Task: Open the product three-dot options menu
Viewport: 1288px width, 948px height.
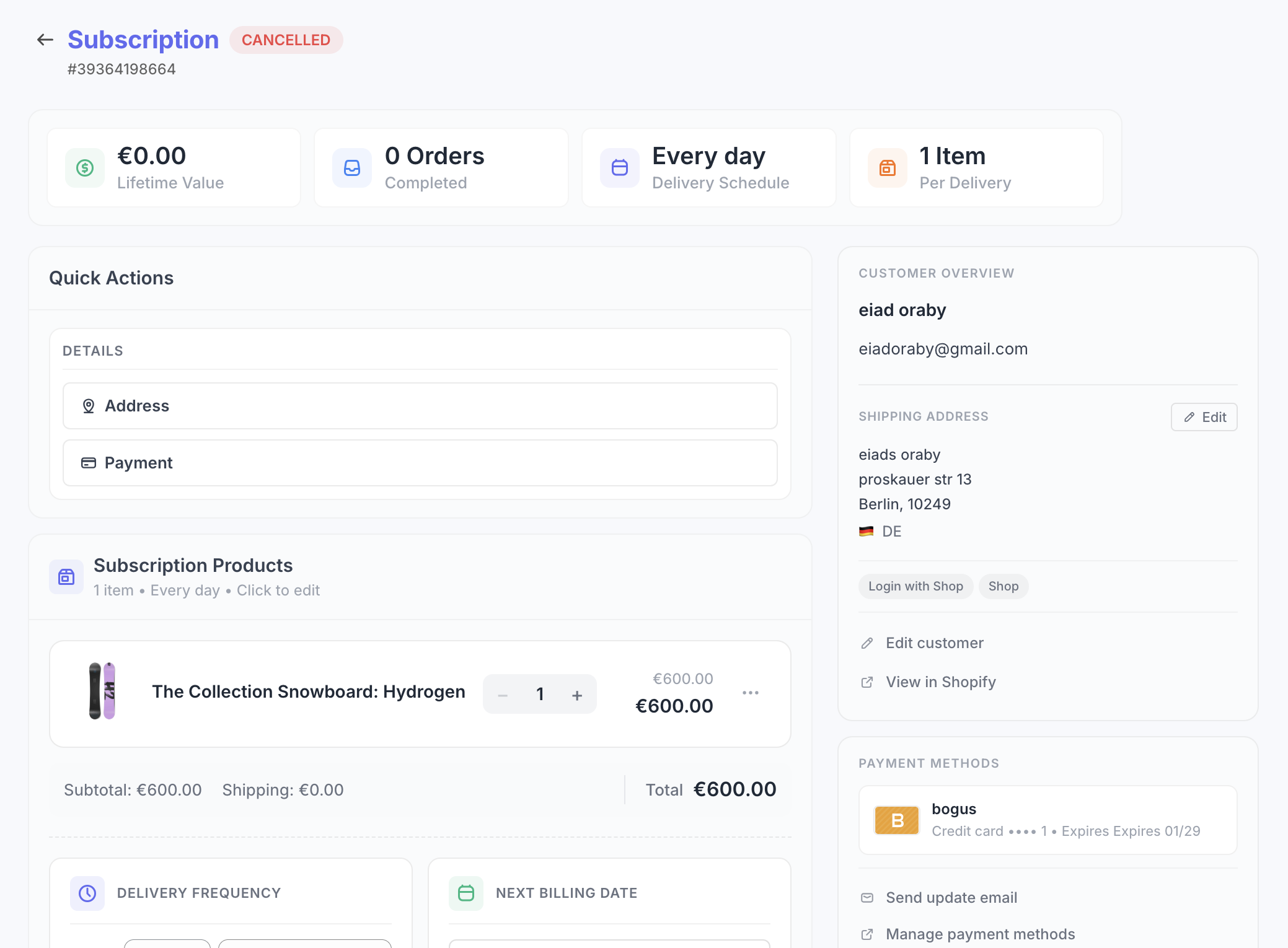Action: point(751,693)
